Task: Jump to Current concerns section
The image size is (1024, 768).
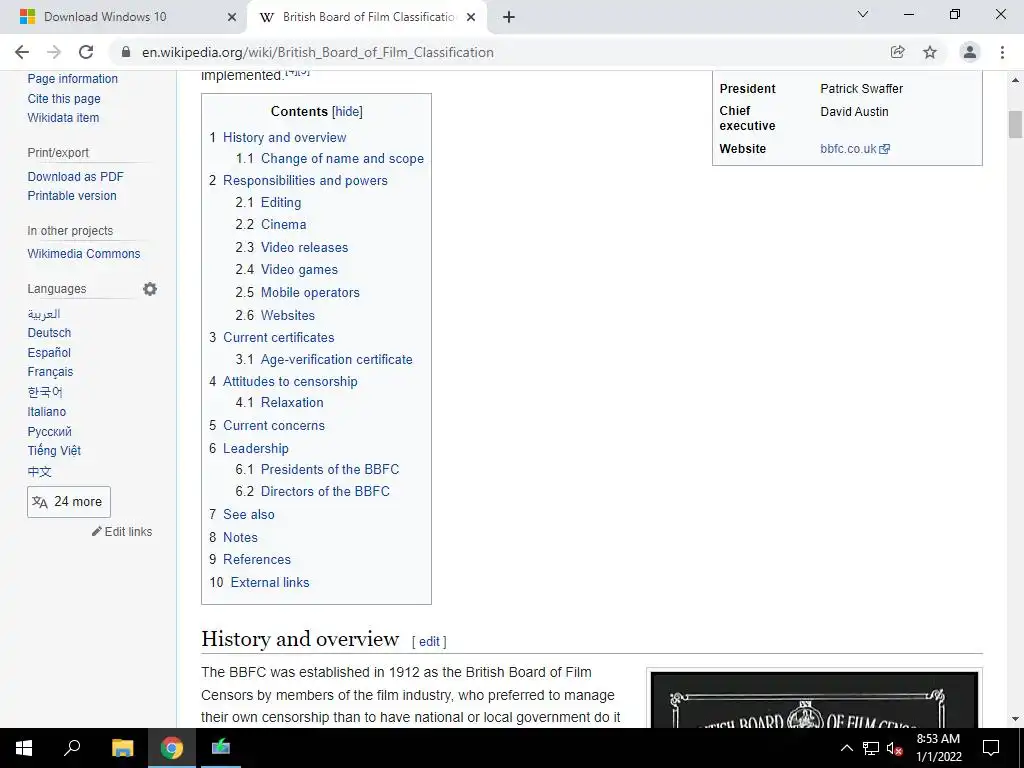Action: click(x=274, y=426)
